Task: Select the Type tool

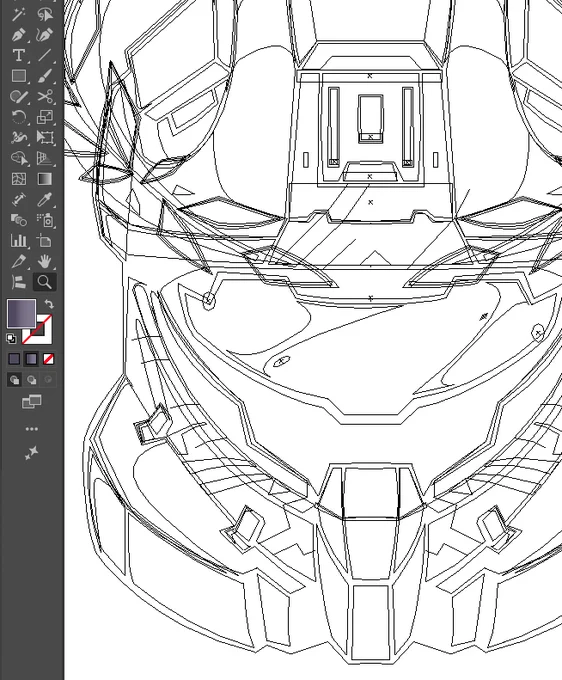Action: click(19, 55)
